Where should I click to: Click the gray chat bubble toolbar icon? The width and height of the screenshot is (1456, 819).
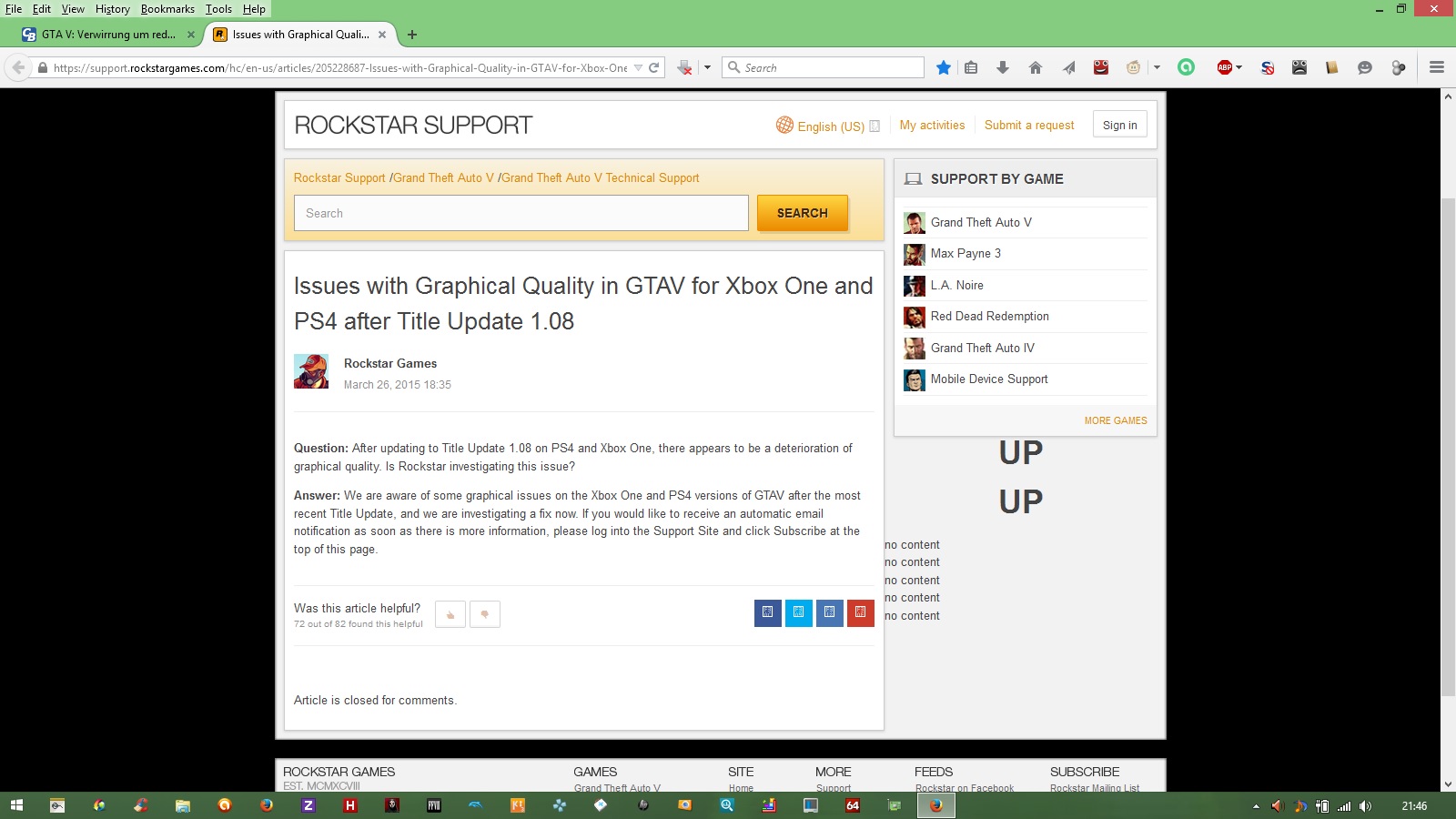coord(1365,67)
